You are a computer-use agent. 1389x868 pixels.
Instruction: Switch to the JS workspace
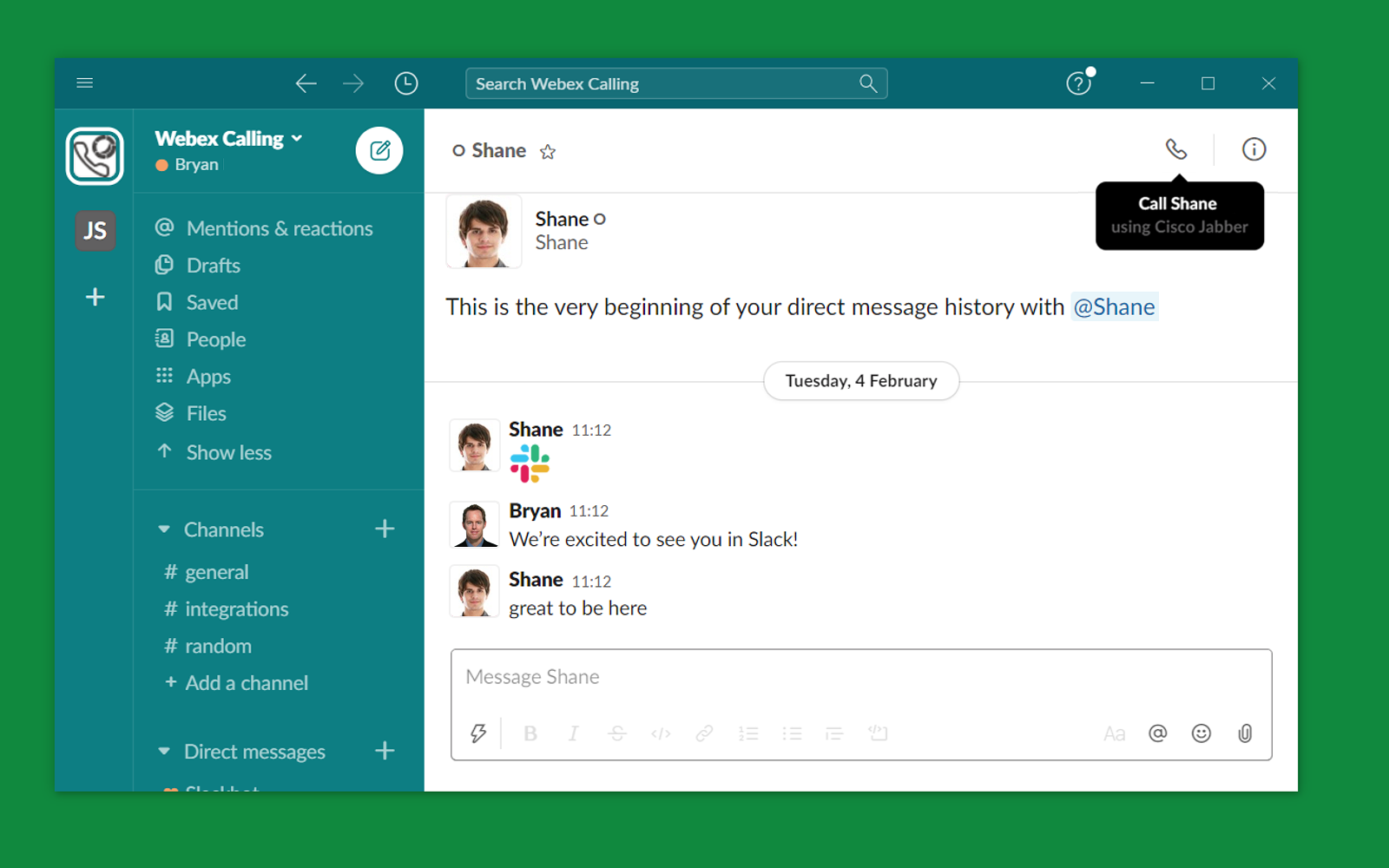95,231
